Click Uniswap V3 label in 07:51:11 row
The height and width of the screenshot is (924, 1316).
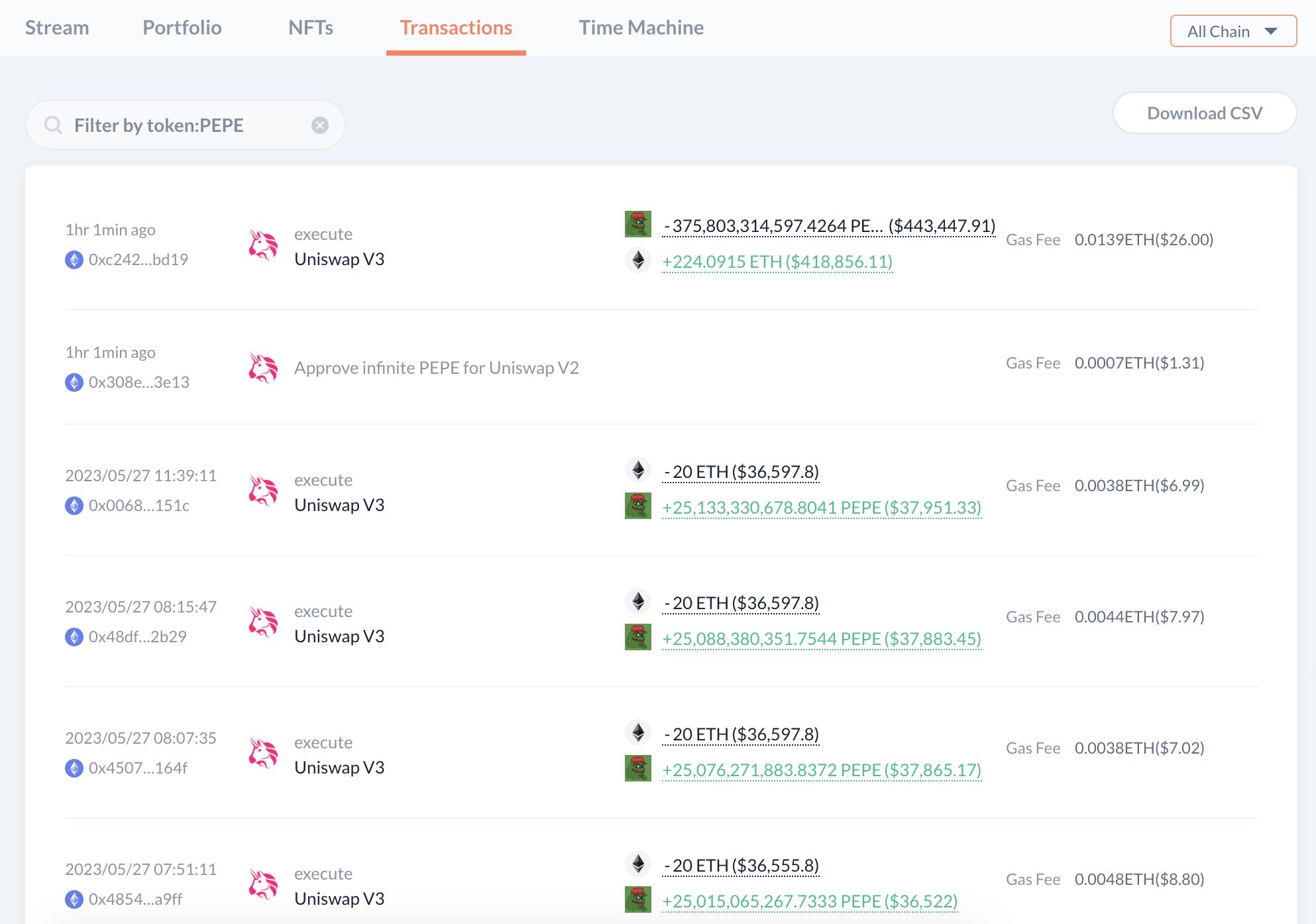click(339, 899)
